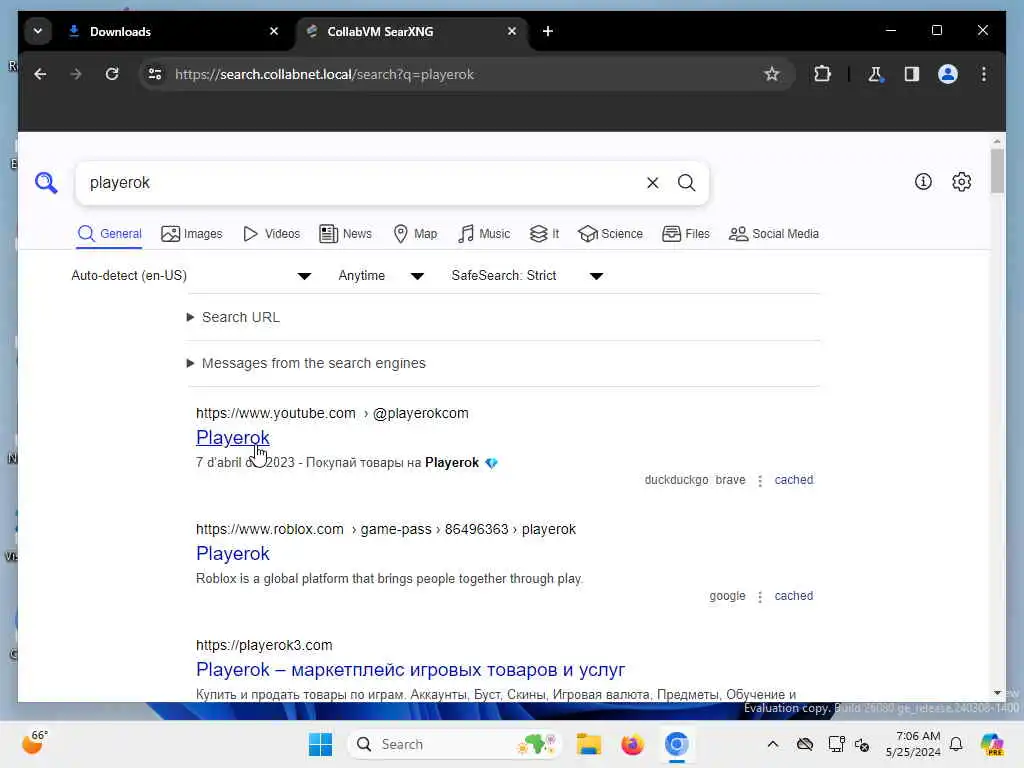
Task: Clear the search query with X
Action: tap(652, 183)
